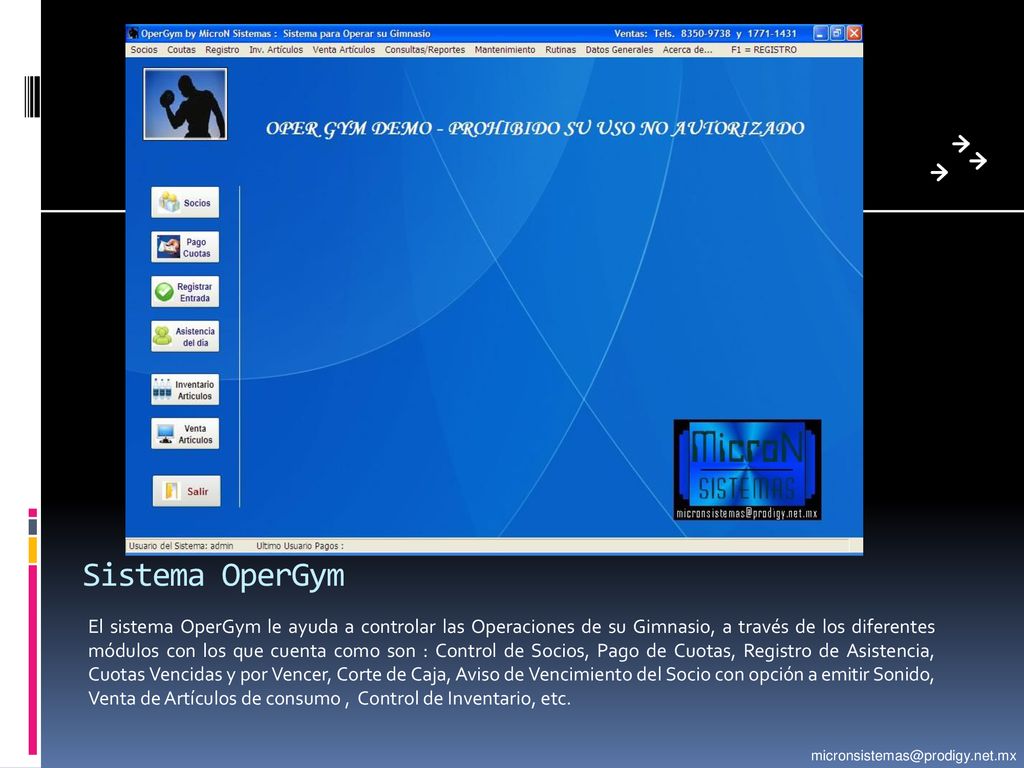Restore down the OperGym window
The height and width of the screenshot is (768, 1024).
837,33
